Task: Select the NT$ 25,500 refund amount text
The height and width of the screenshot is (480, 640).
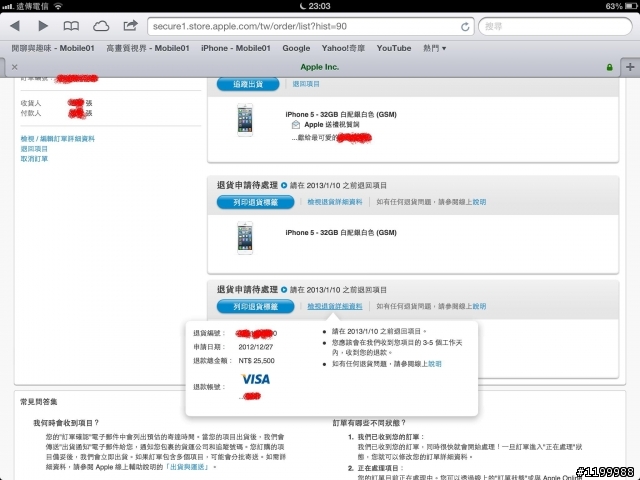Action: (256, 361)
